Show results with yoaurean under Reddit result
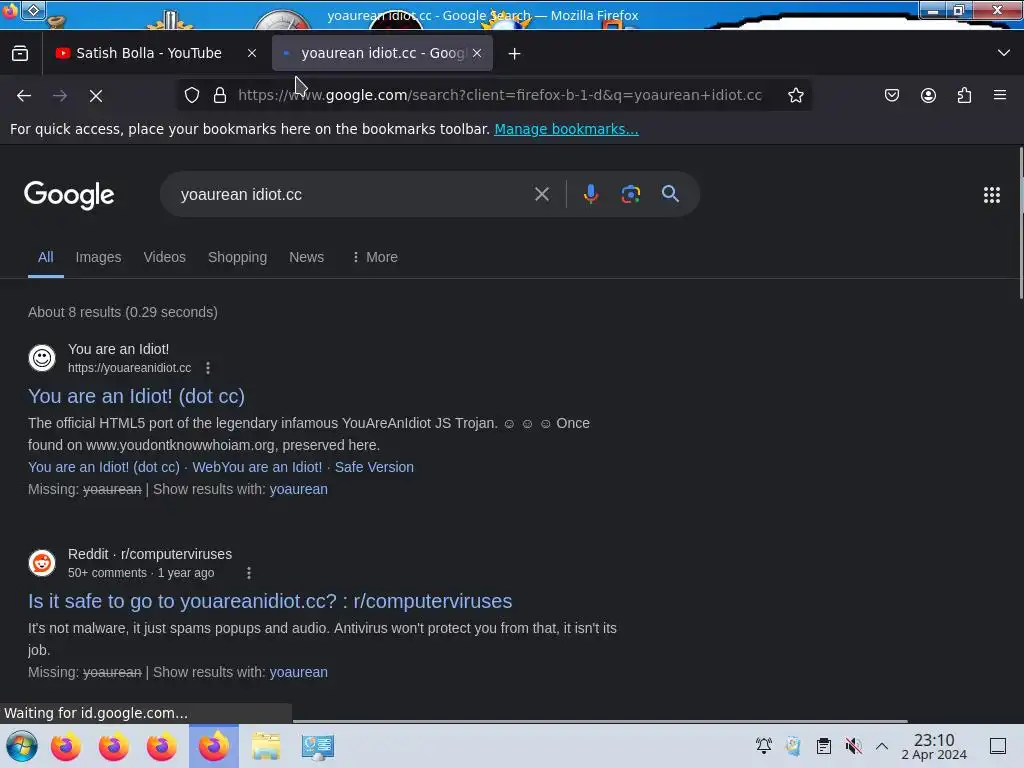 pos(298,673)
